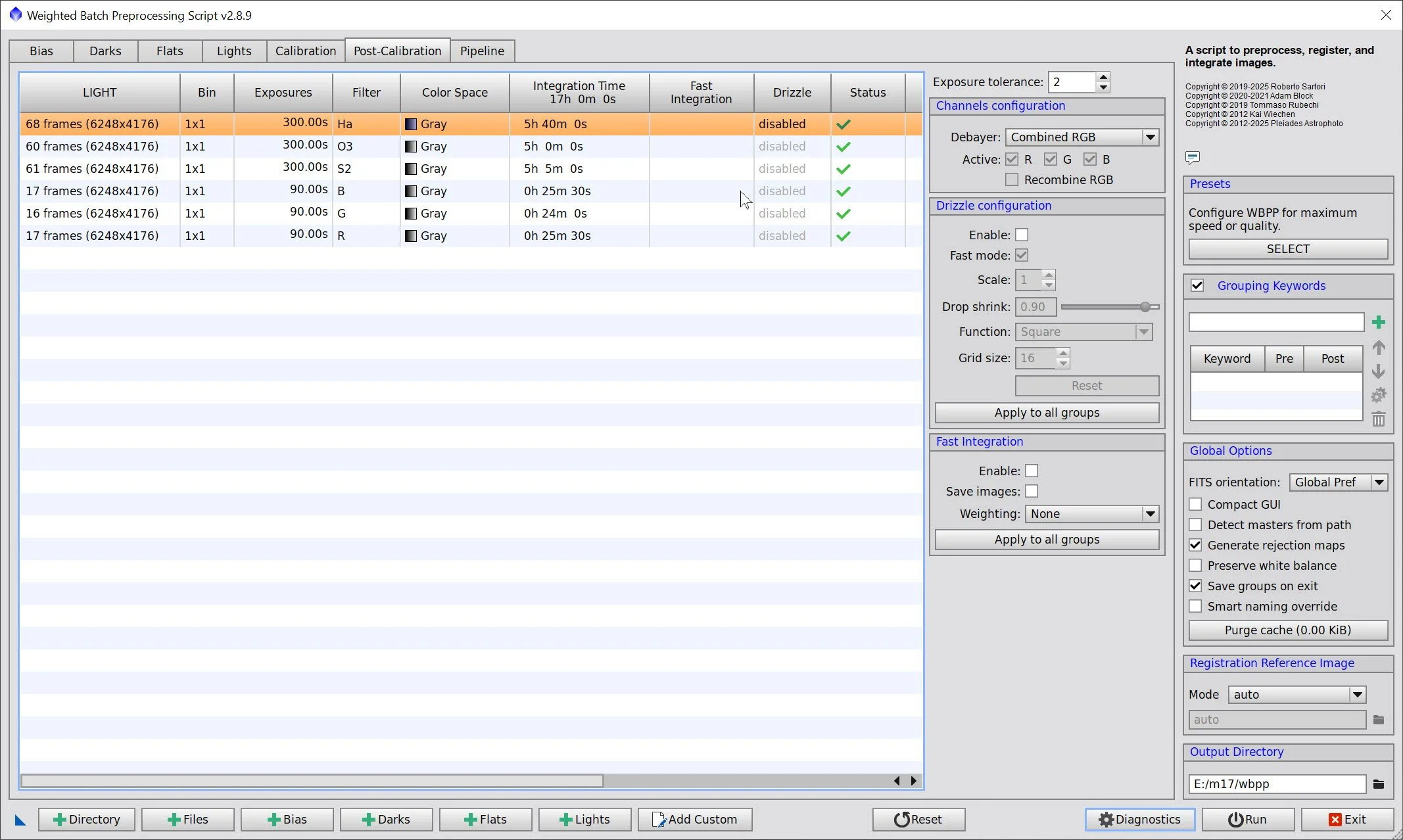The height and width of the screenshot is (840, 1403).
Task: Click the Drop shrink slider handle
Action: coord(1145,307)
